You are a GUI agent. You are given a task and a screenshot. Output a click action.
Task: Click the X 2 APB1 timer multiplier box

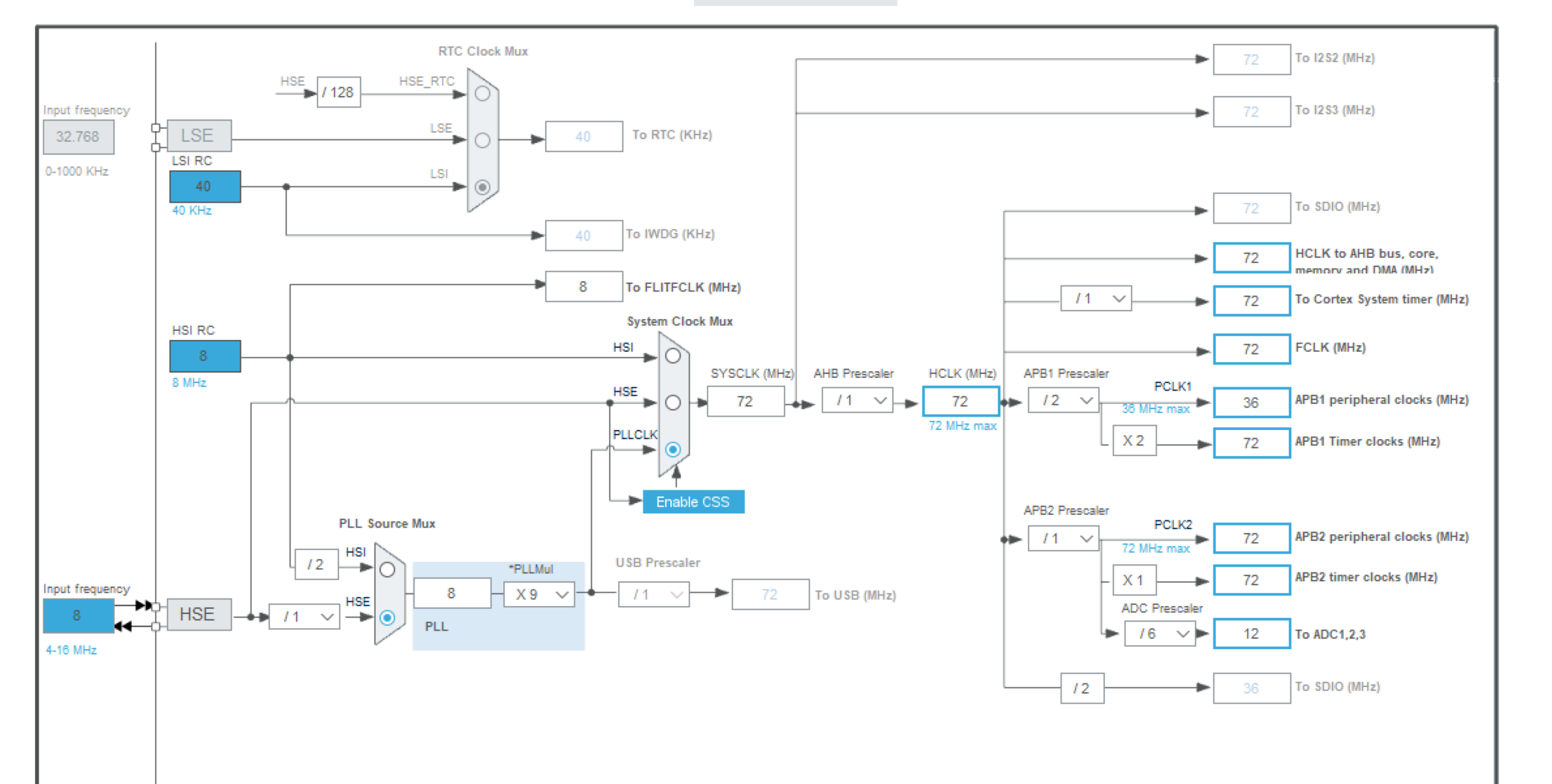click(x=1135, y=440)
